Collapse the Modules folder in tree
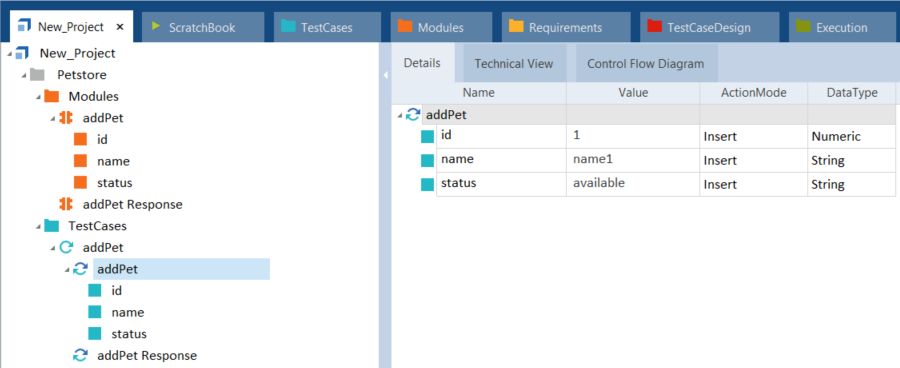900x368 pixels. pyautogui.click(x=38, y=96)
